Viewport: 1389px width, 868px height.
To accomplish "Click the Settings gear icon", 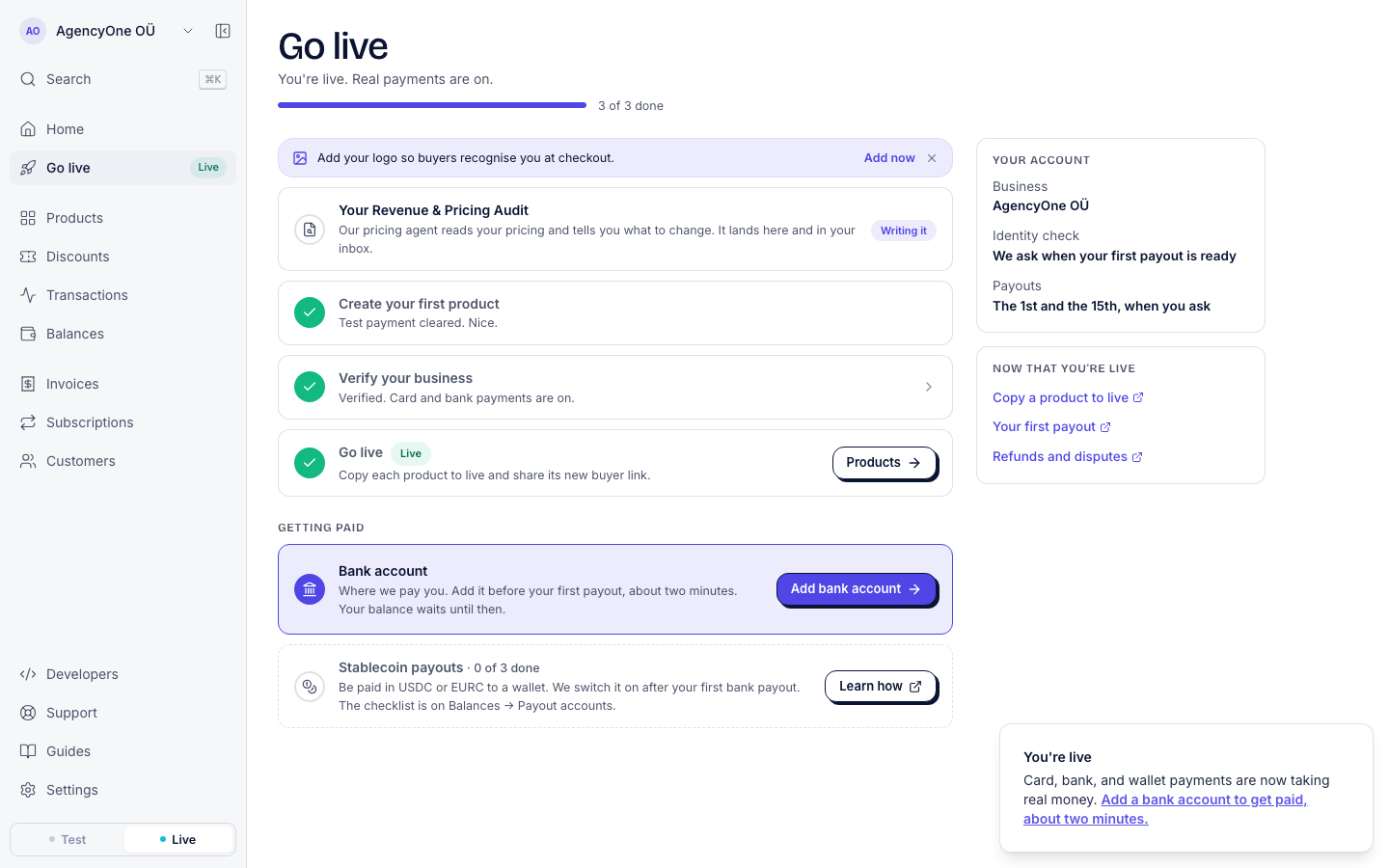I will (x=28, y=790).
